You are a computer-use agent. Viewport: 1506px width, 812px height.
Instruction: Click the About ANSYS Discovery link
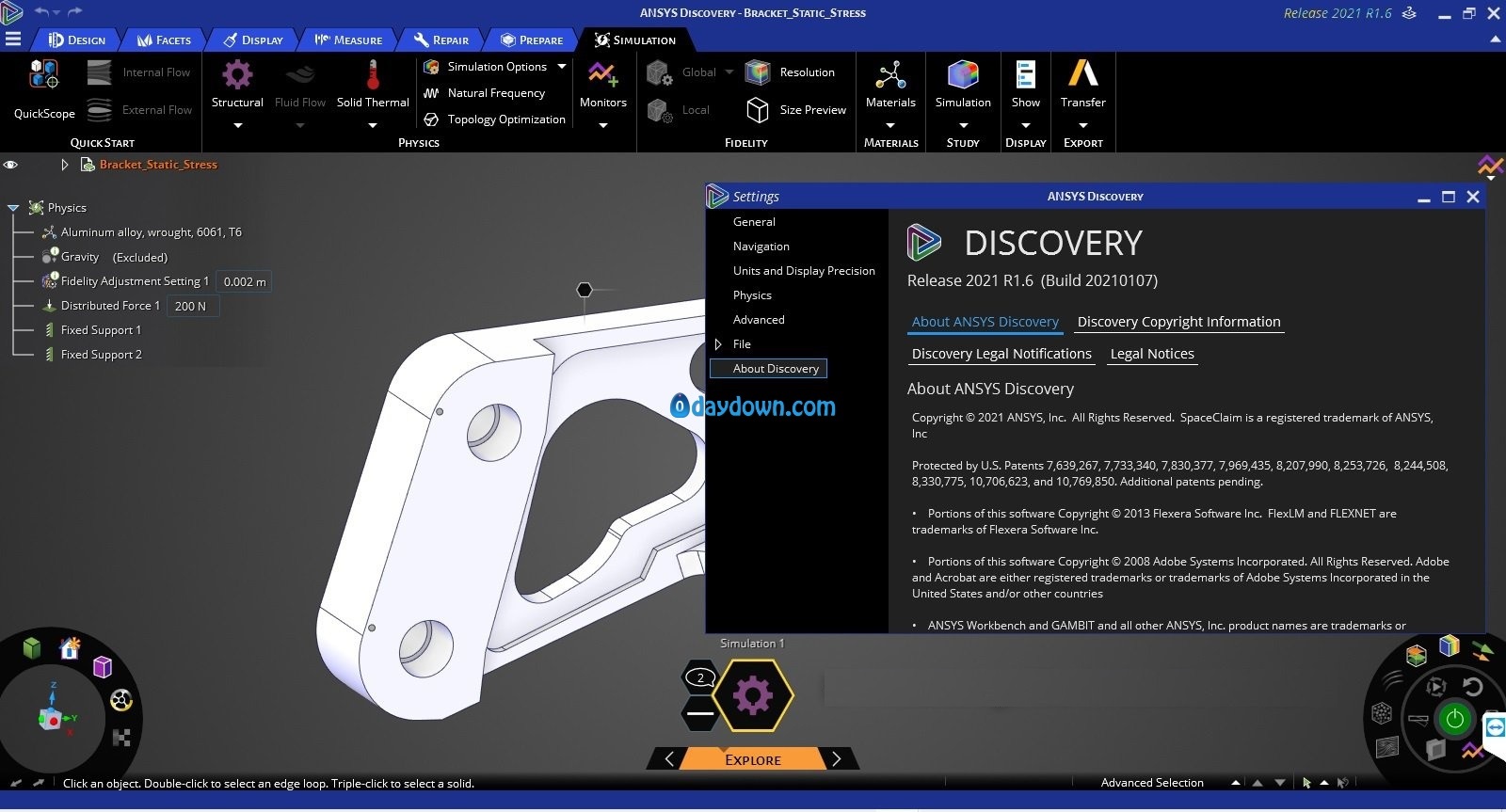985,322
